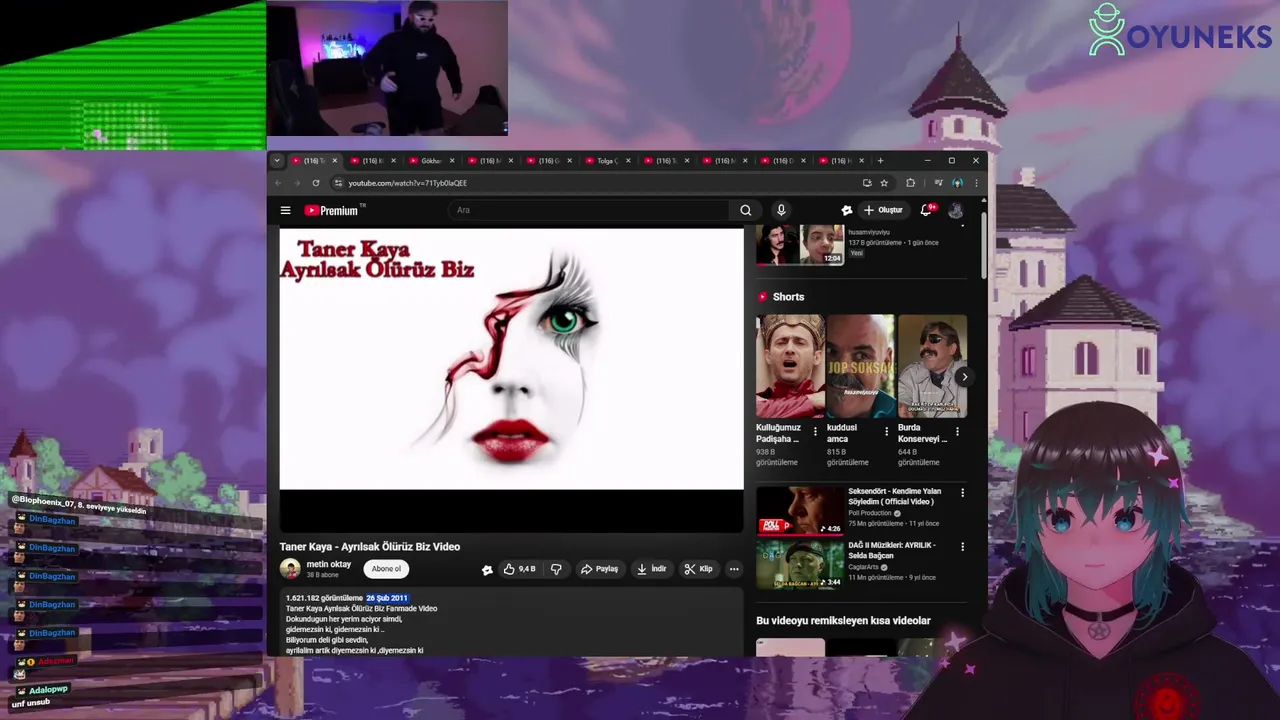Viewport: 1280px width, 720px height.
Task: Open the hussamviyuviyu video thumbnail
Action: click(800, 244)
